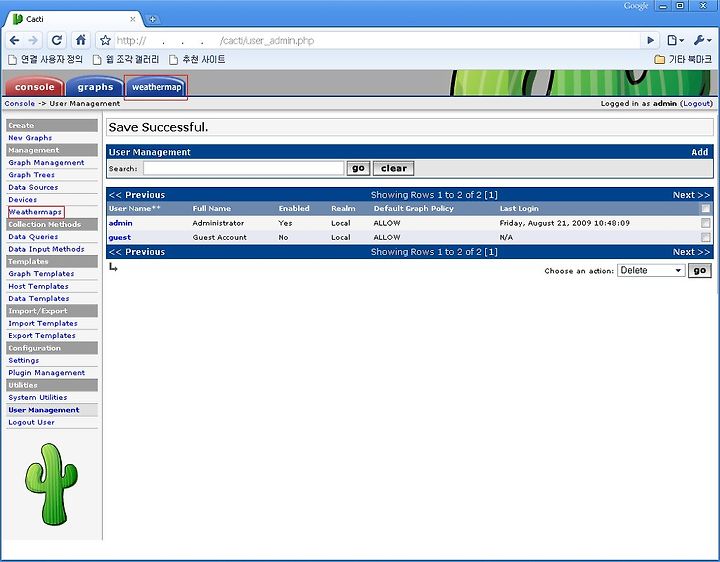This screenshot has width=720, height=562.
Task: Open the Choose an action Delete dropdown
Action: (x=651, y=270)
